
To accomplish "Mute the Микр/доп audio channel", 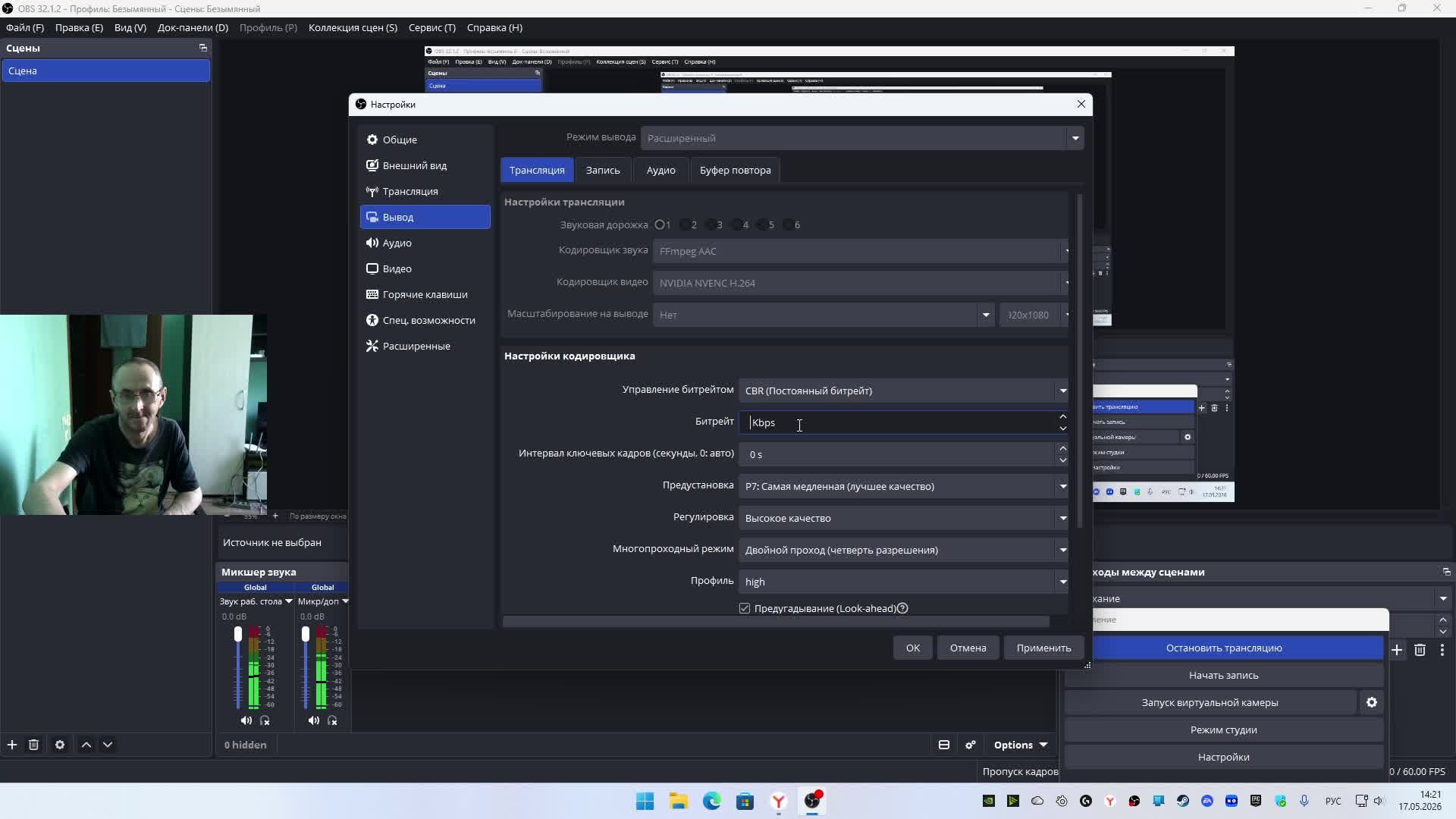I will pyautogui.click(x=314, y=720).
